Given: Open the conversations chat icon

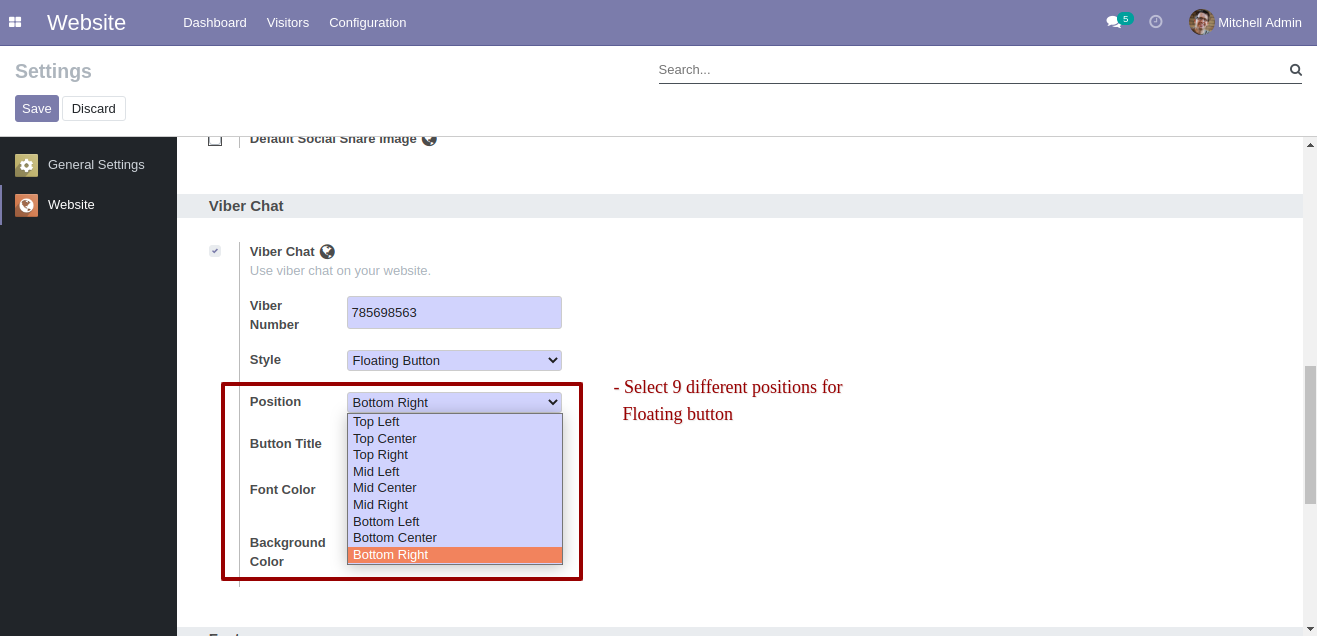Looking at the screenshot, I should coord(1113,22).
